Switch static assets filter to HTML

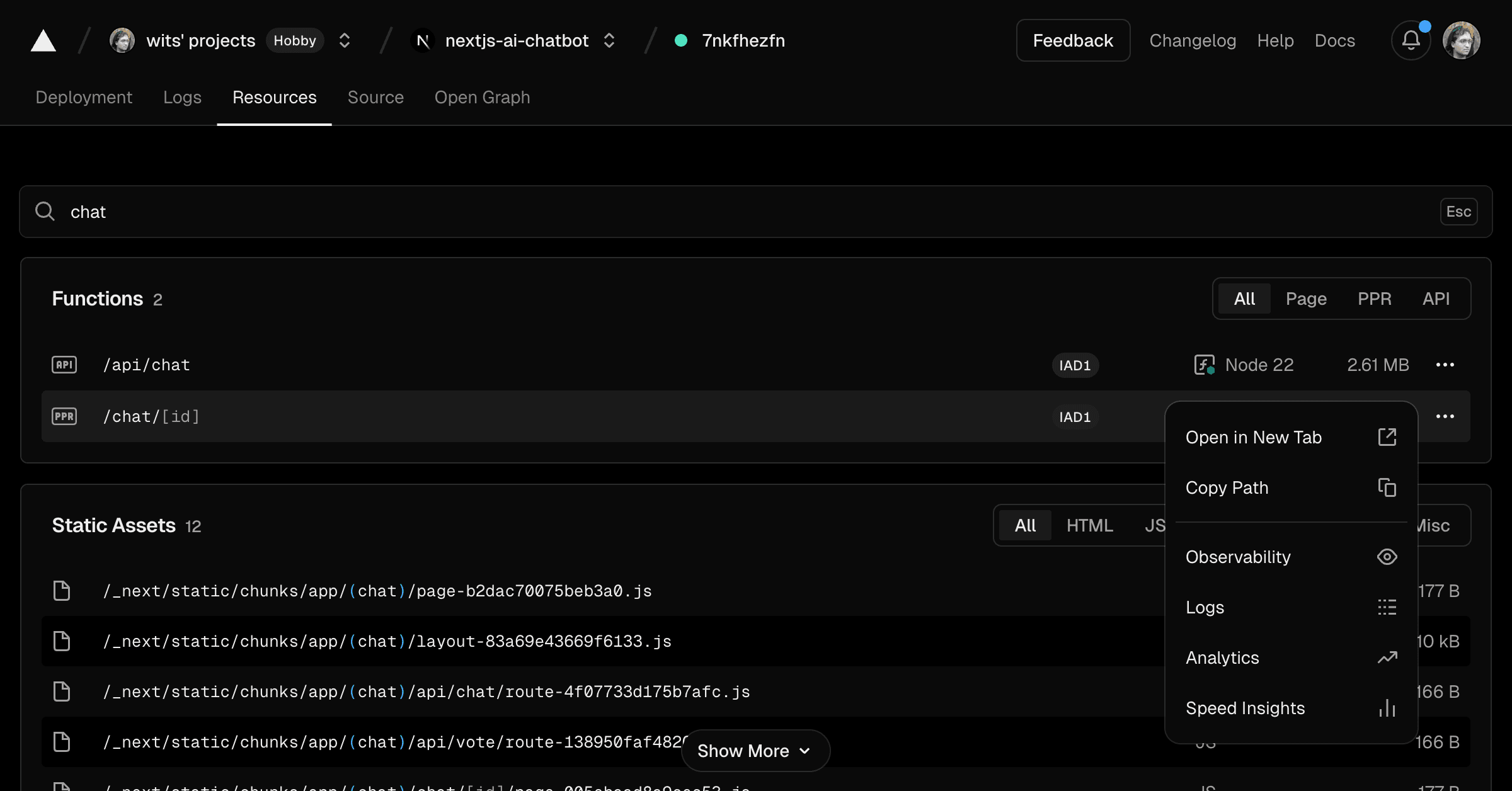point(1089,525)
